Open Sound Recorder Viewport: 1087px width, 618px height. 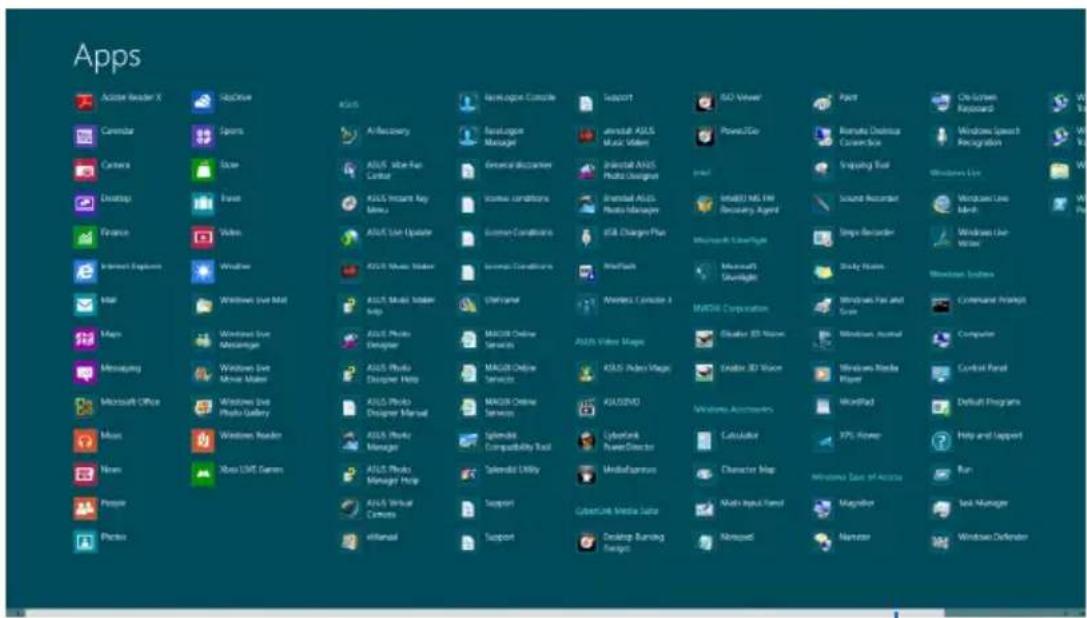(855, 203)
